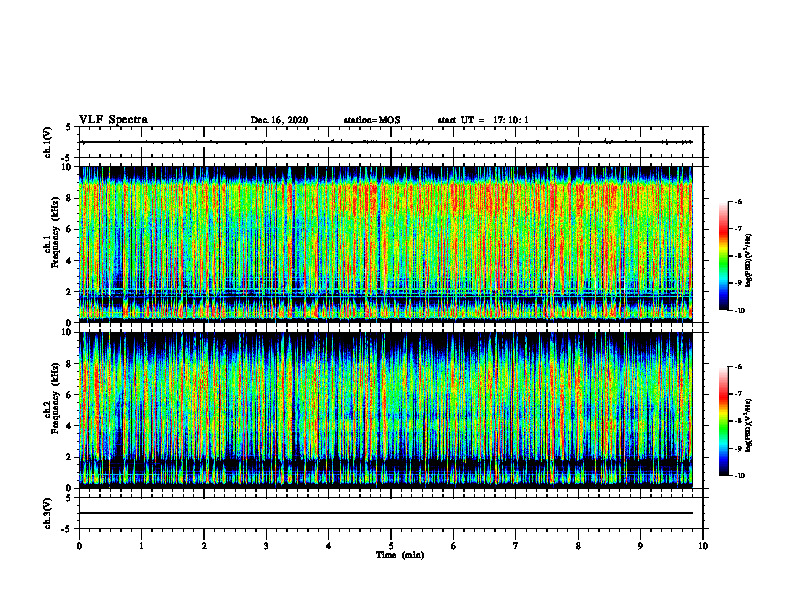Click the "4" kHz tick on ch.1 frequency axis
This screenshot has height=612, width=792.
(71, 261)
